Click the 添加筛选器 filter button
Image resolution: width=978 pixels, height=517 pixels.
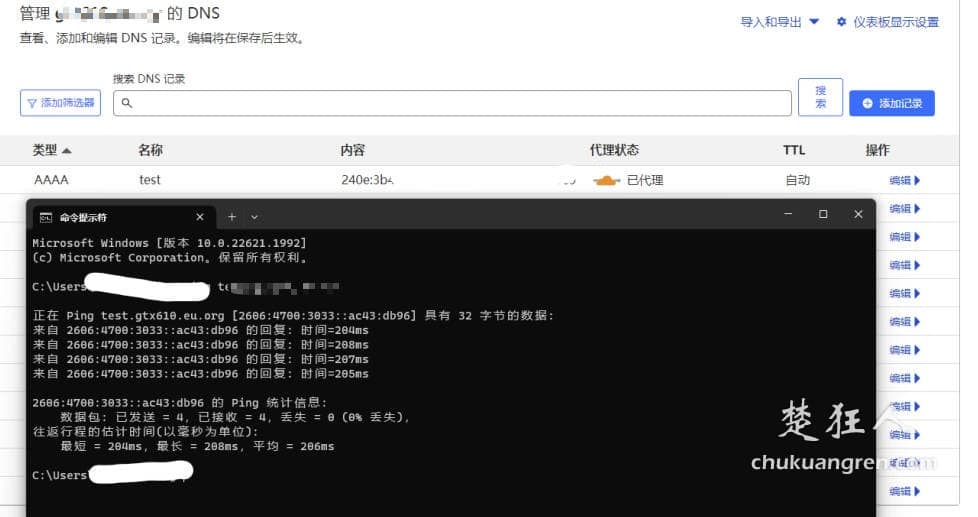[x=61, y=103]
